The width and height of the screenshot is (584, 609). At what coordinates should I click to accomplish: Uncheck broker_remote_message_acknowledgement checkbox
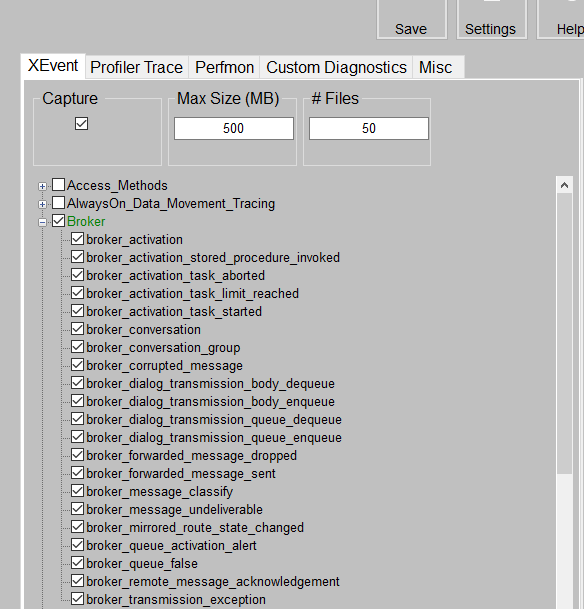point(78,581)
